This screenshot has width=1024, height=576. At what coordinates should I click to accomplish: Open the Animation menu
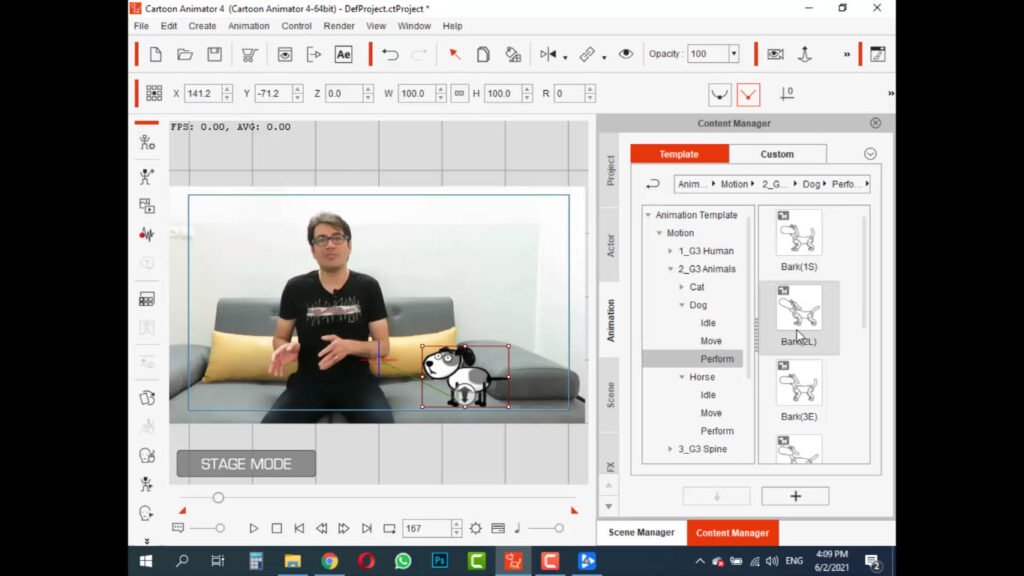249,26
